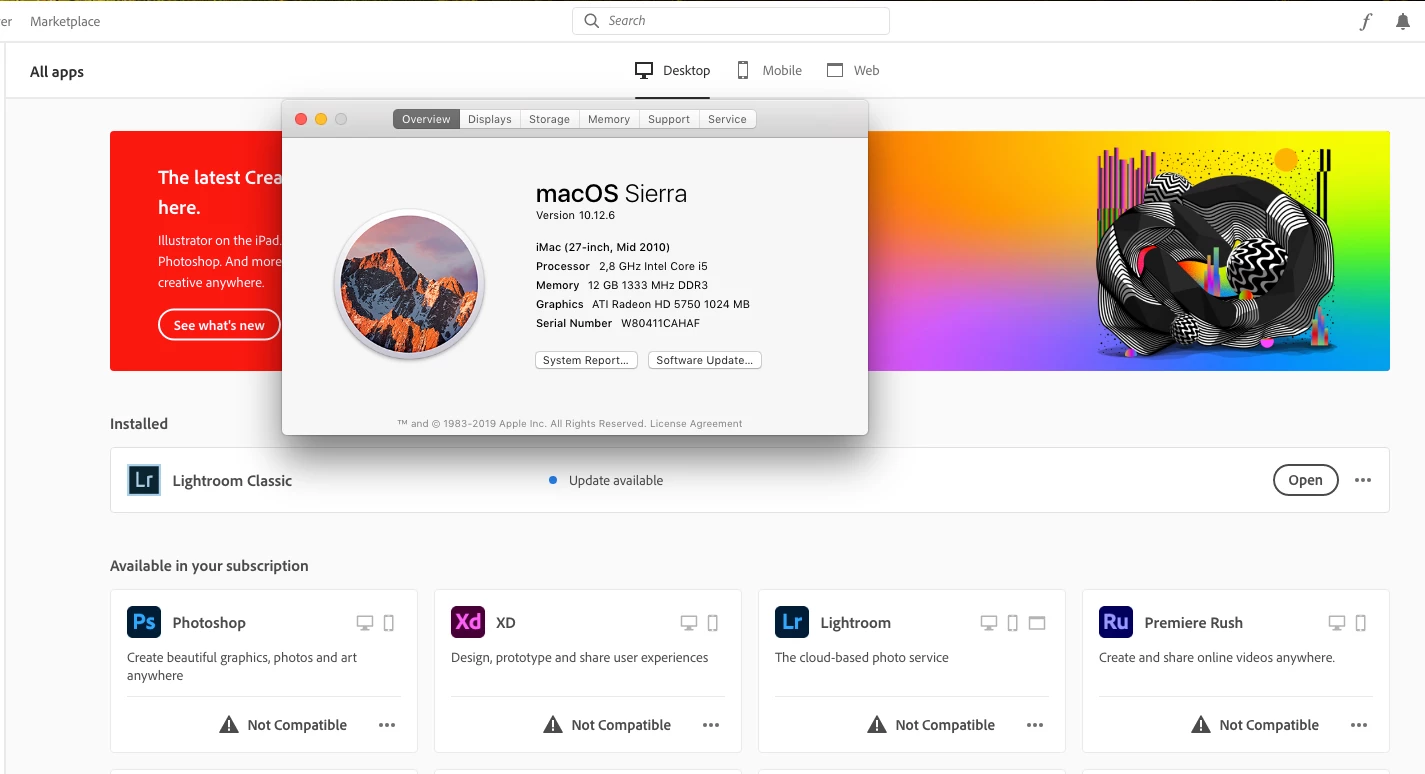
Task: Click Lightroom's mobile platform icon
Action: coord(1013,623)
